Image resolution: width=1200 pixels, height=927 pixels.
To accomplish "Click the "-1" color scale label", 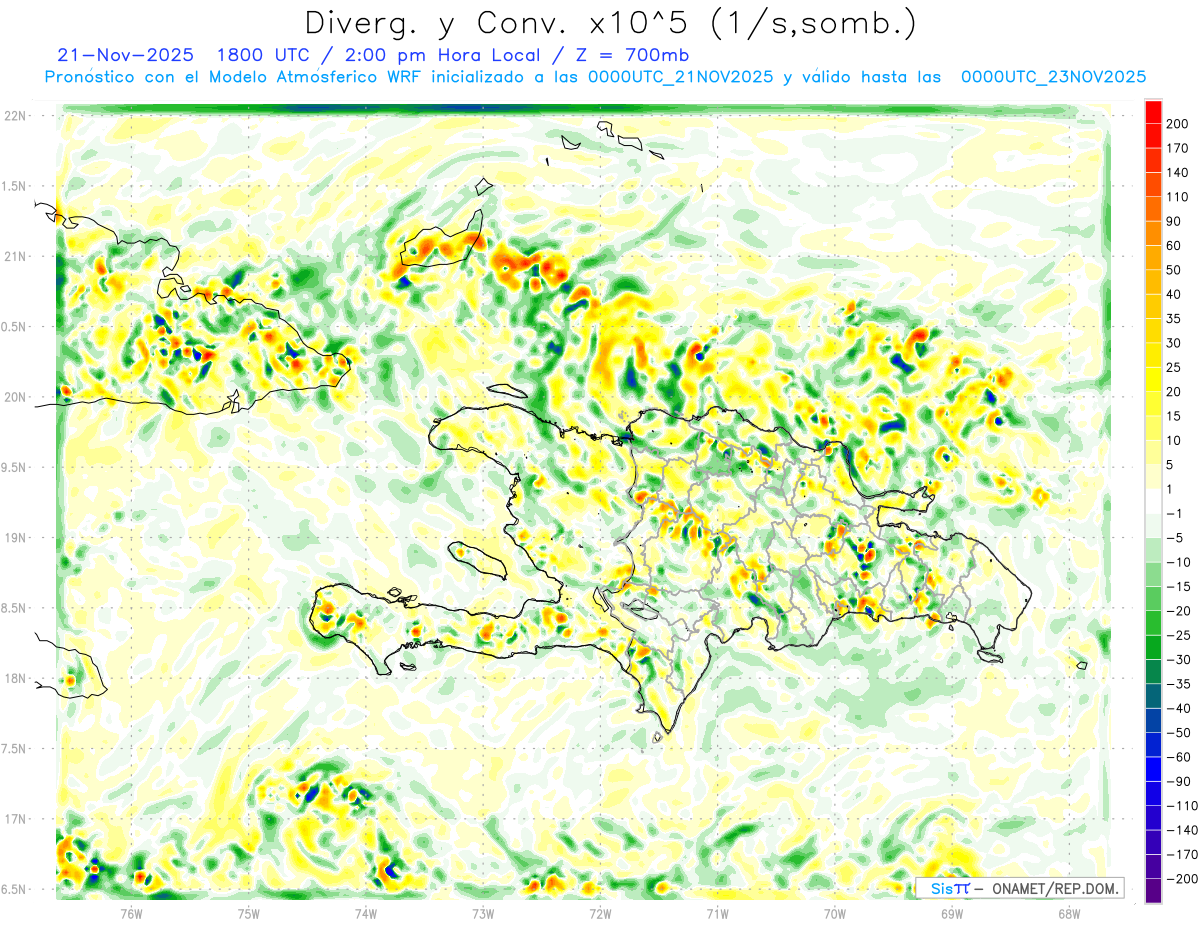I will coord(1174,514).
